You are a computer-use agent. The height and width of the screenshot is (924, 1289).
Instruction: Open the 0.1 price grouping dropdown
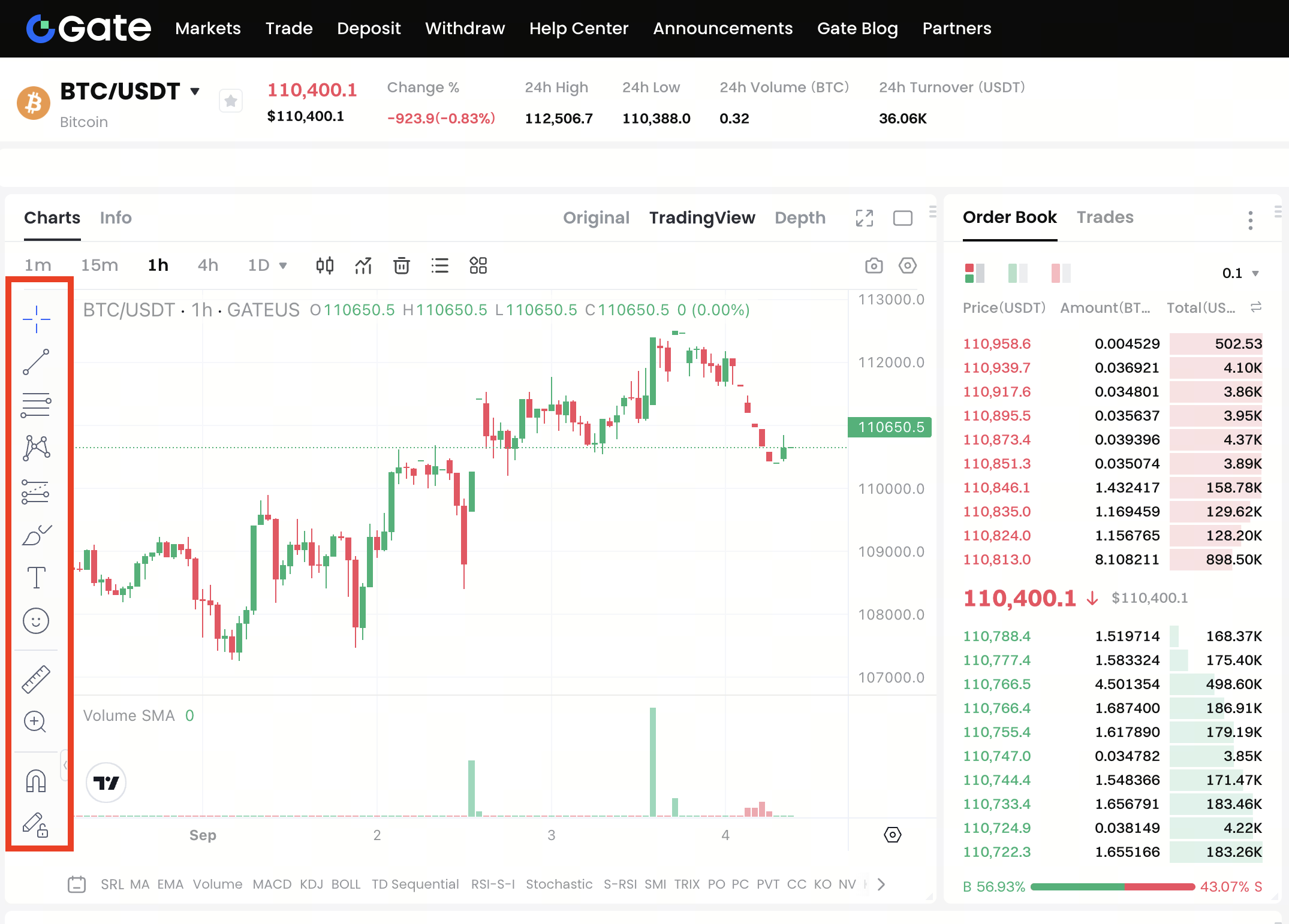pyautogui.click(x=1240, y=273)
